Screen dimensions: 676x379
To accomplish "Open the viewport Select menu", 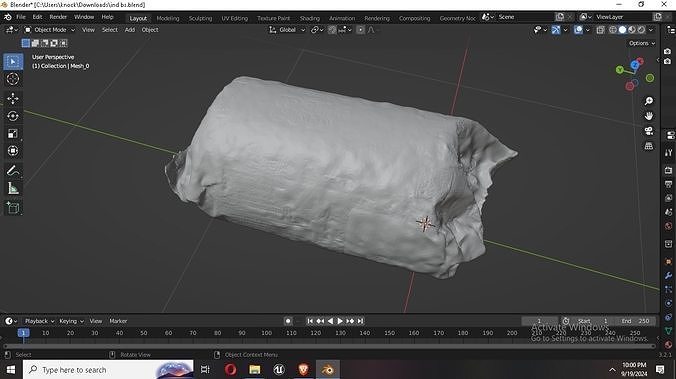I will pyautogui.click(x=110, y=30).
